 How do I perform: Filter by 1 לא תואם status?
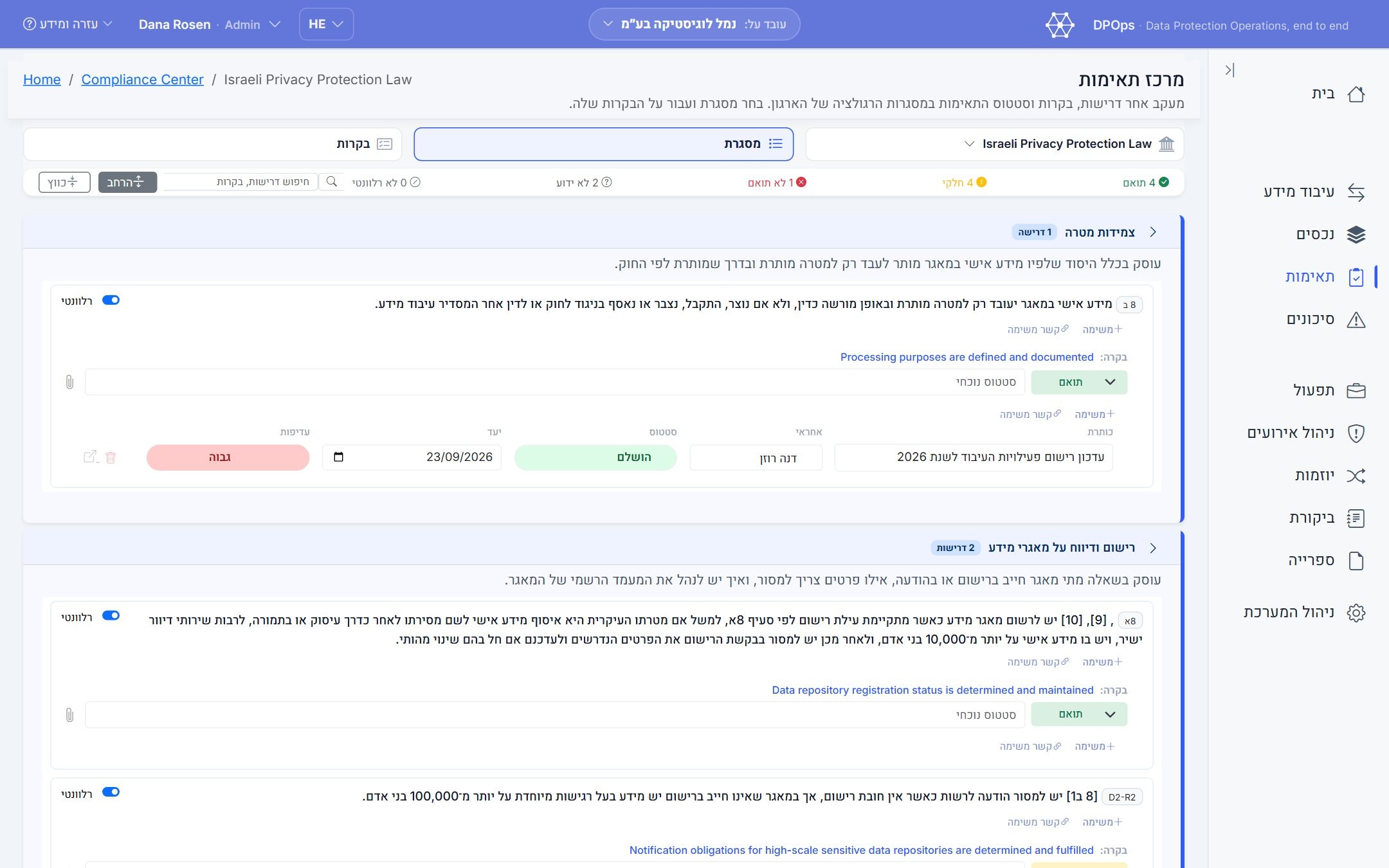tap(777, 183)
